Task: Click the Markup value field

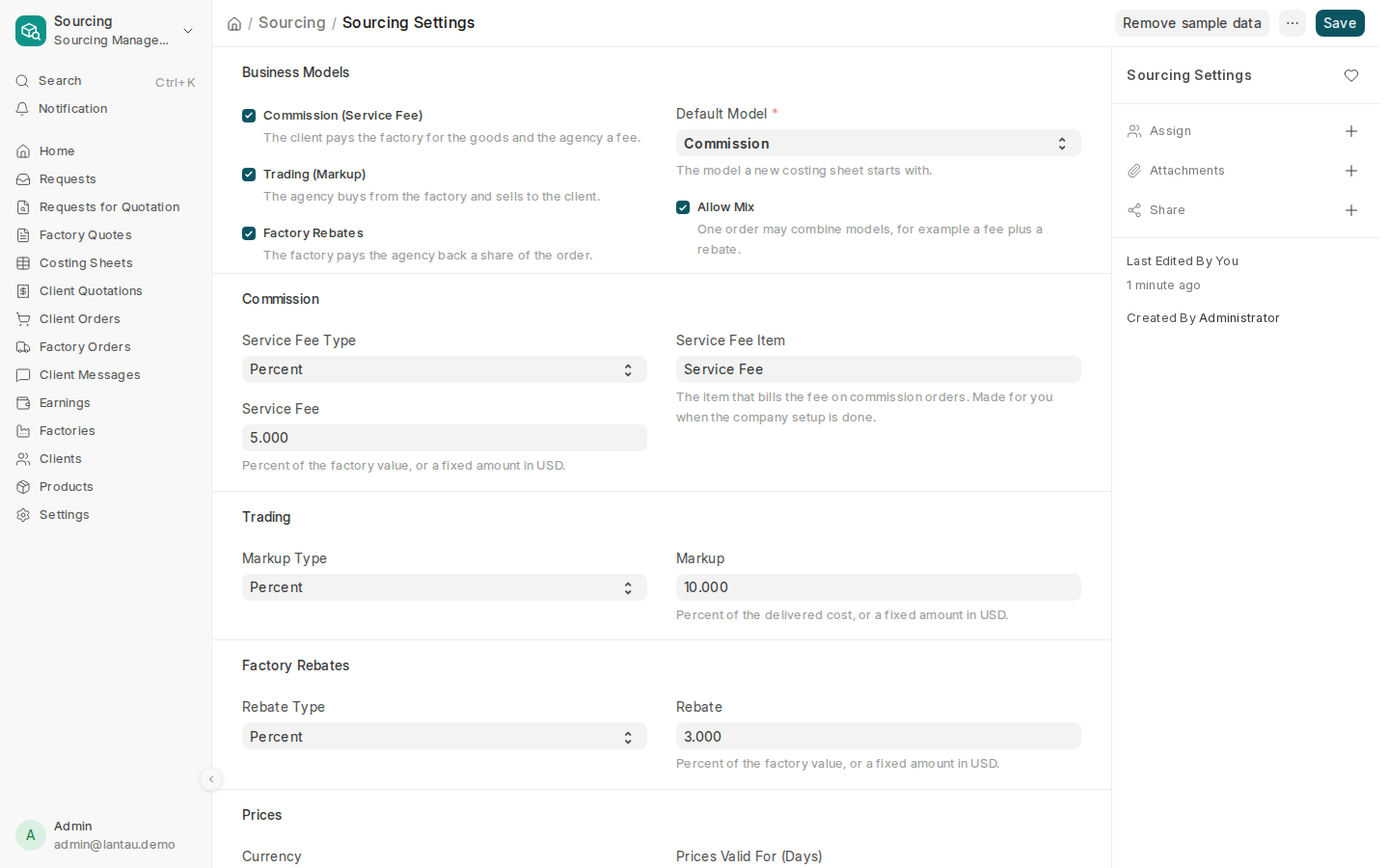Action: [879, 587]
